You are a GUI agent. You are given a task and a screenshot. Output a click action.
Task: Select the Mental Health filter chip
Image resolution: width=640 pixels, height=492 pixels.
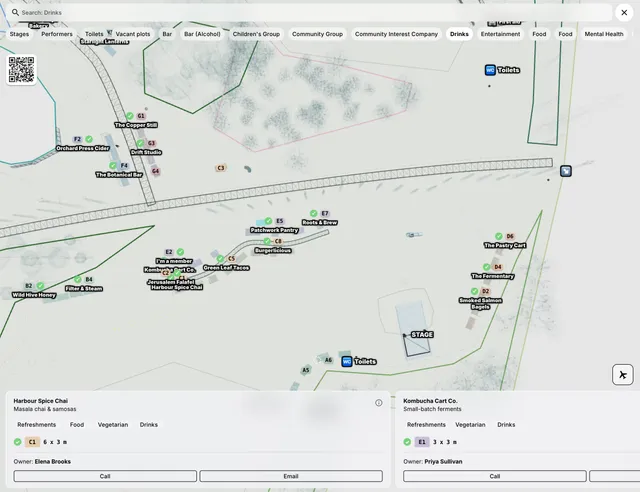pos(604,34)
